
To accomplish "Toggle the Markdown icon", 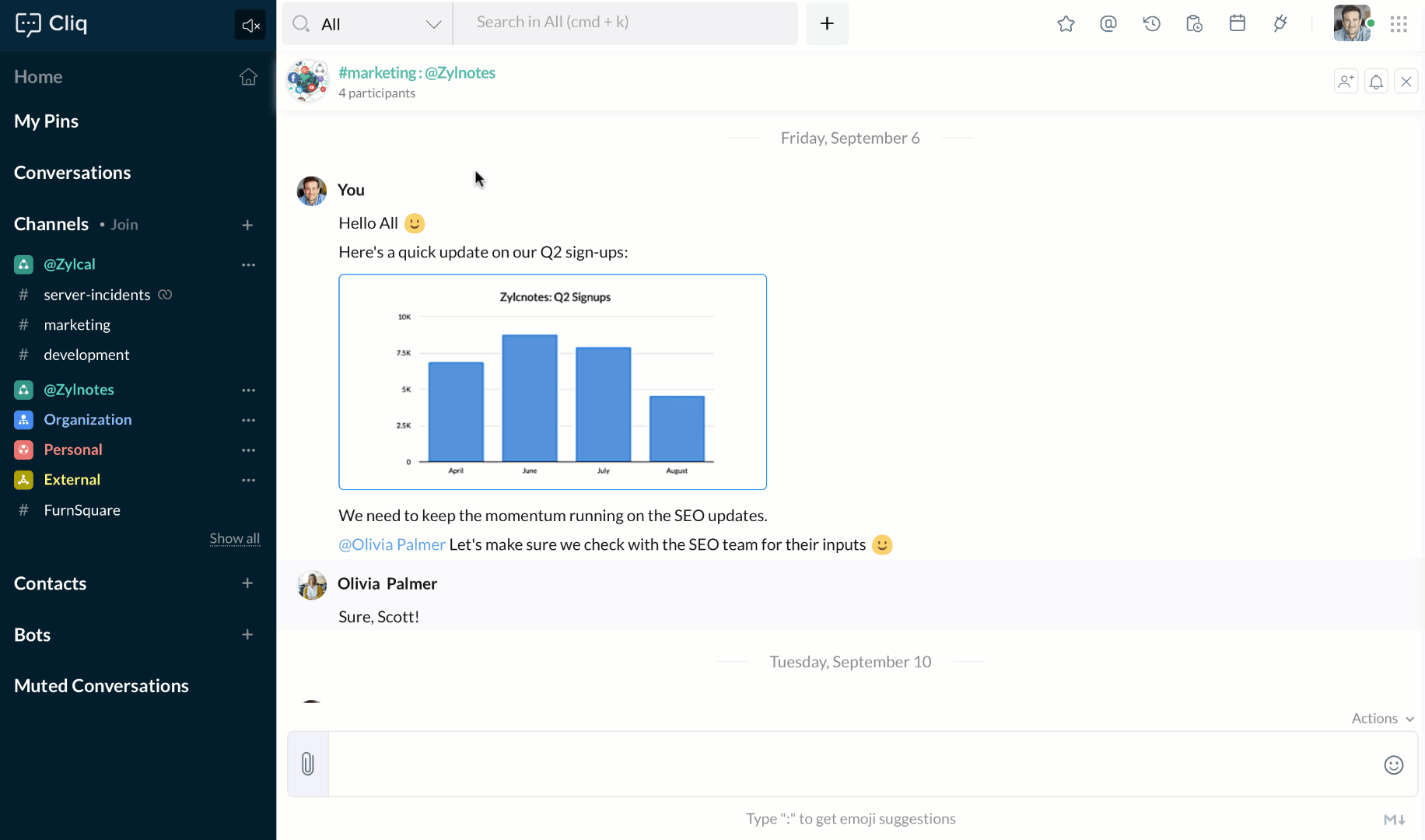I will pyautogui.click(x=1394, y=819).
